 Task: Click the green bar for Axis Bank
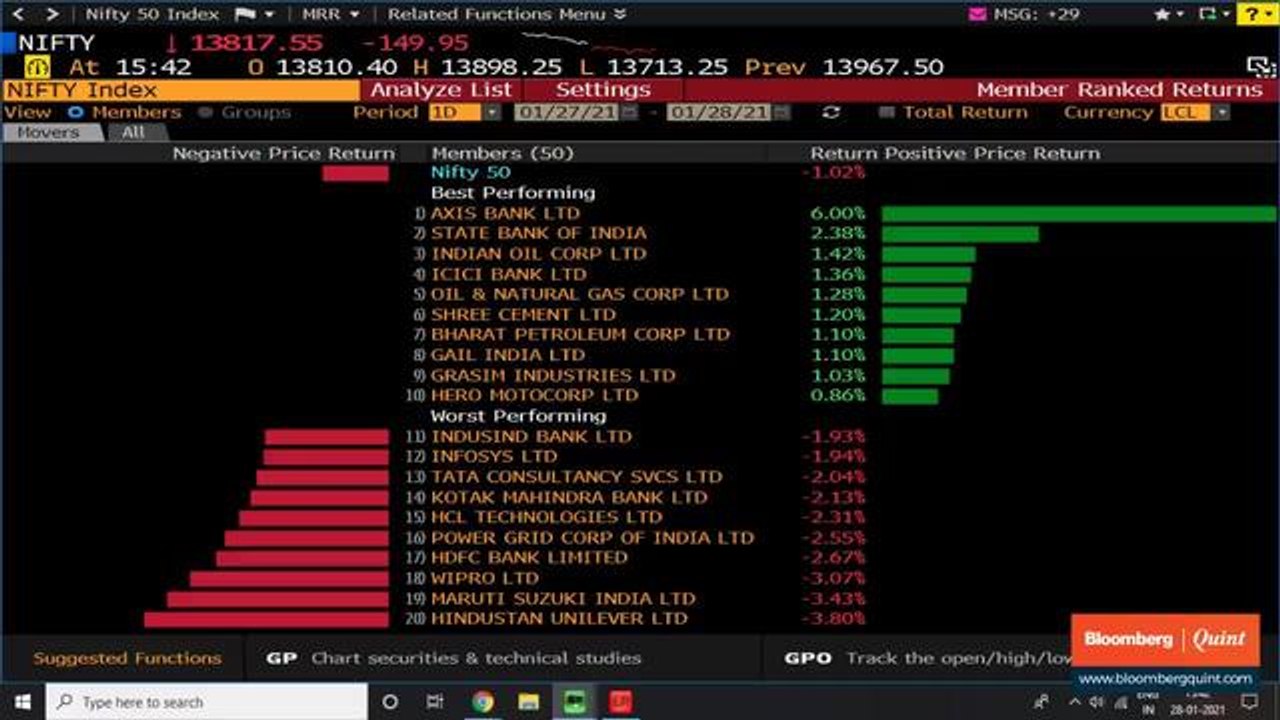(x=1079, y=213)
